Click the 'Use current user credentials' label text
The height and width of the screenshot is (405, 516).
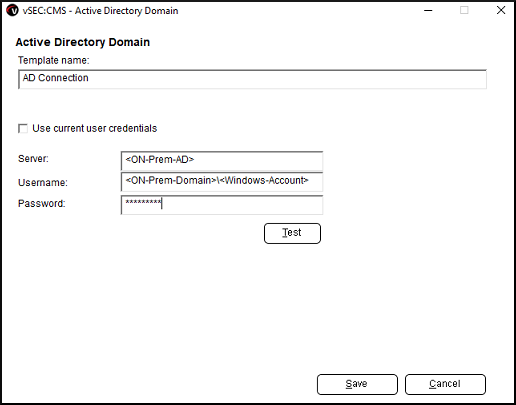(x=95, y=128)
